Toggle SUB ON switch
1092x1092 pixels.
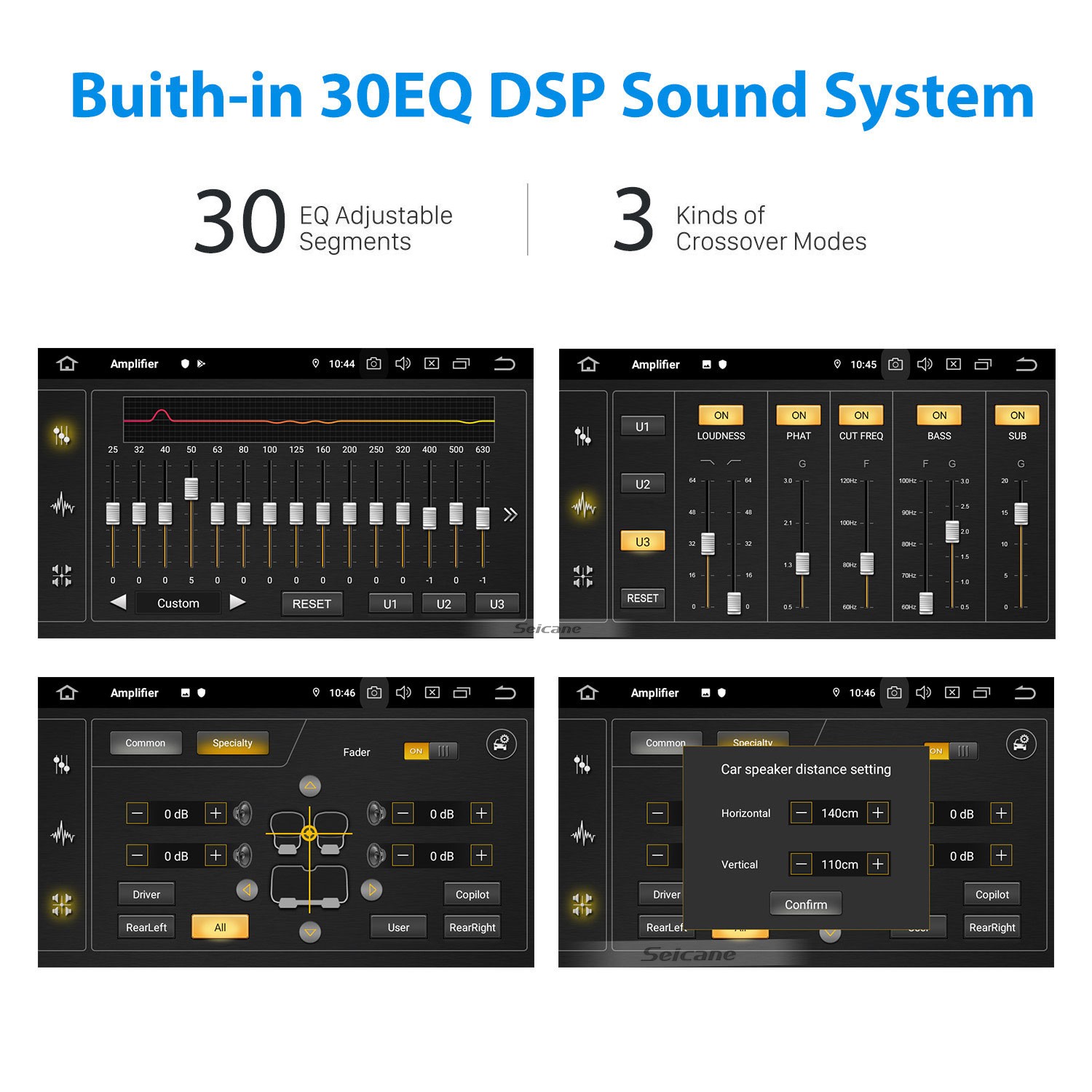tap(1017, 415)
